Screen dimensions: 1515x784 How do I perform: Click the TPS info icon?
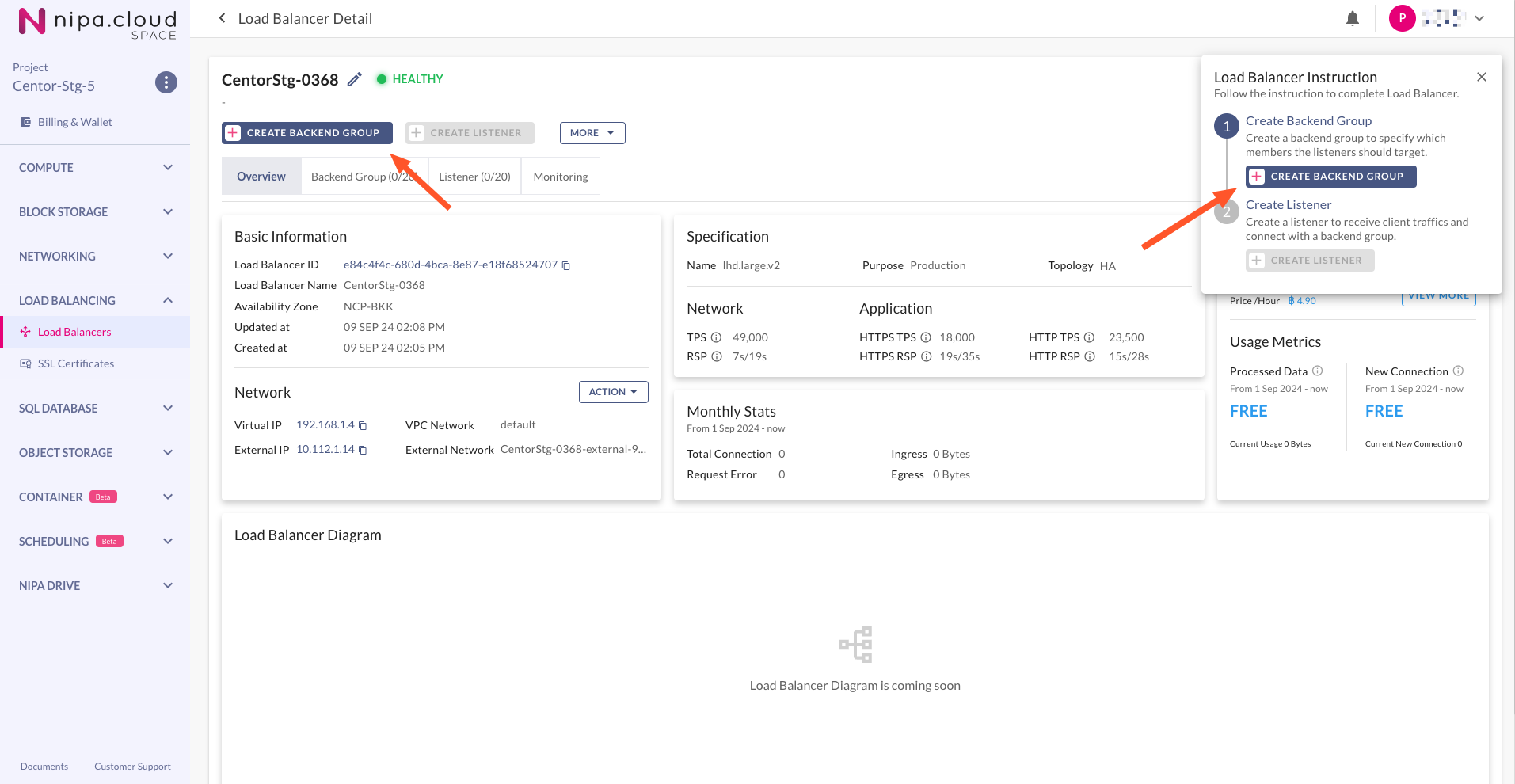[716, 337]
